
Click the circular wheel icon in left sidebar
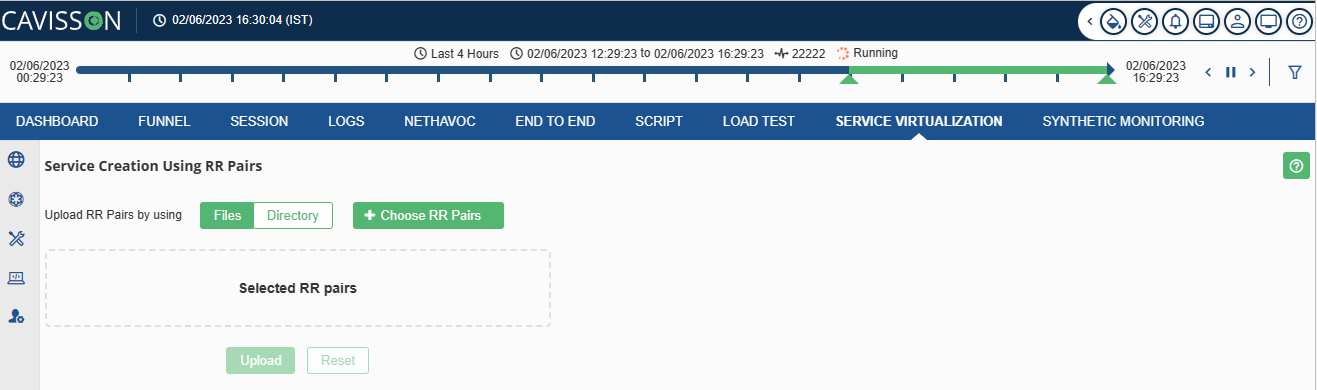pos(16,199)
